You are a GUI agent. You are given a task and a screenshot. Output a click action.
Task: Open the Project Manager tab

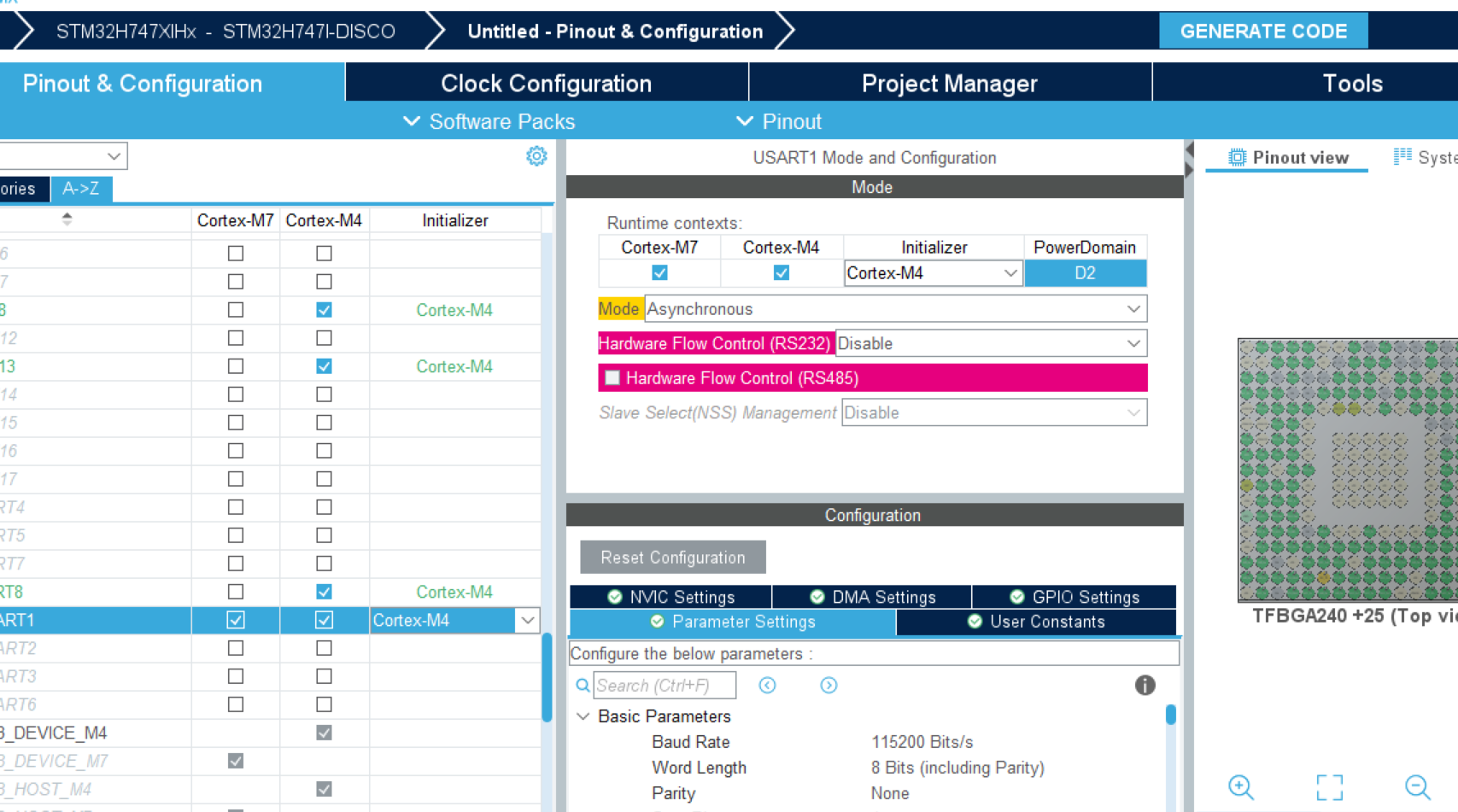point(950,83)
